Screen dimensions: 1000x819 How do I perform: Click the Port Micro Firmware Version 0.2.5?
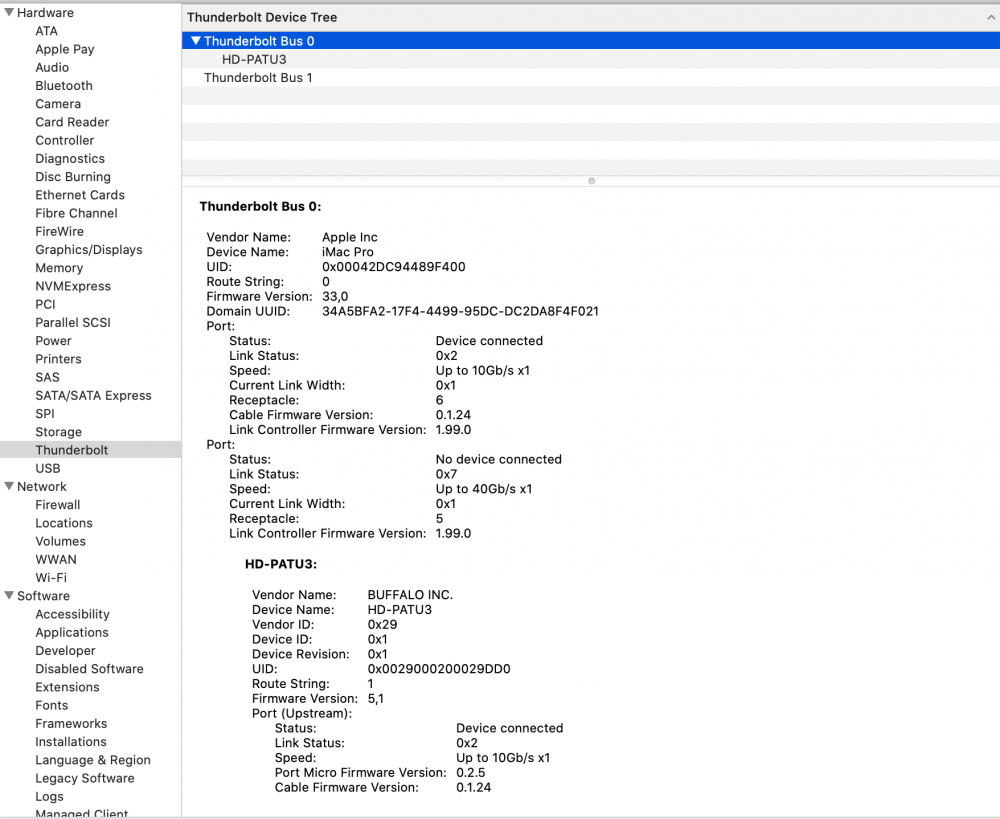point(471,772)
